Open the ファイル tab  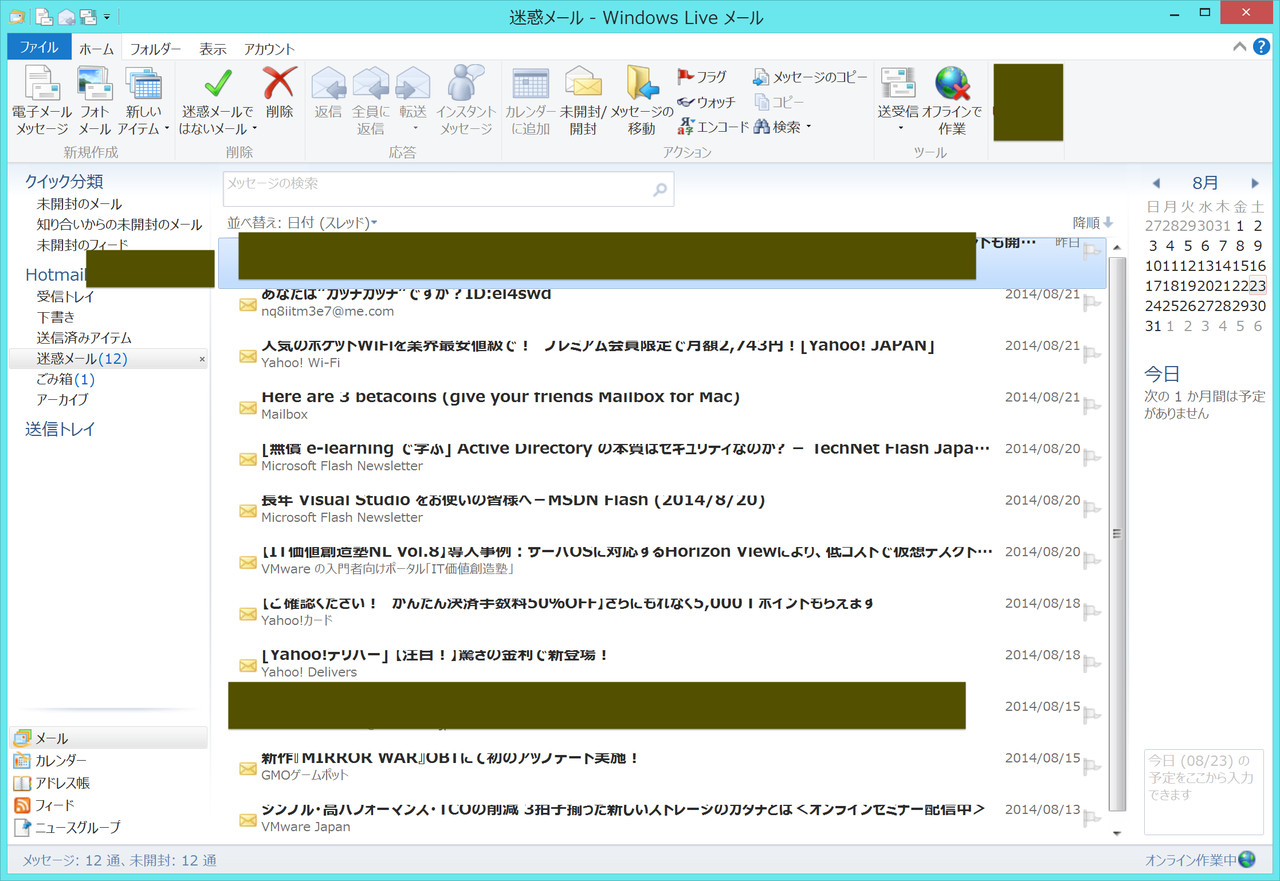click(x=39, y=48)
